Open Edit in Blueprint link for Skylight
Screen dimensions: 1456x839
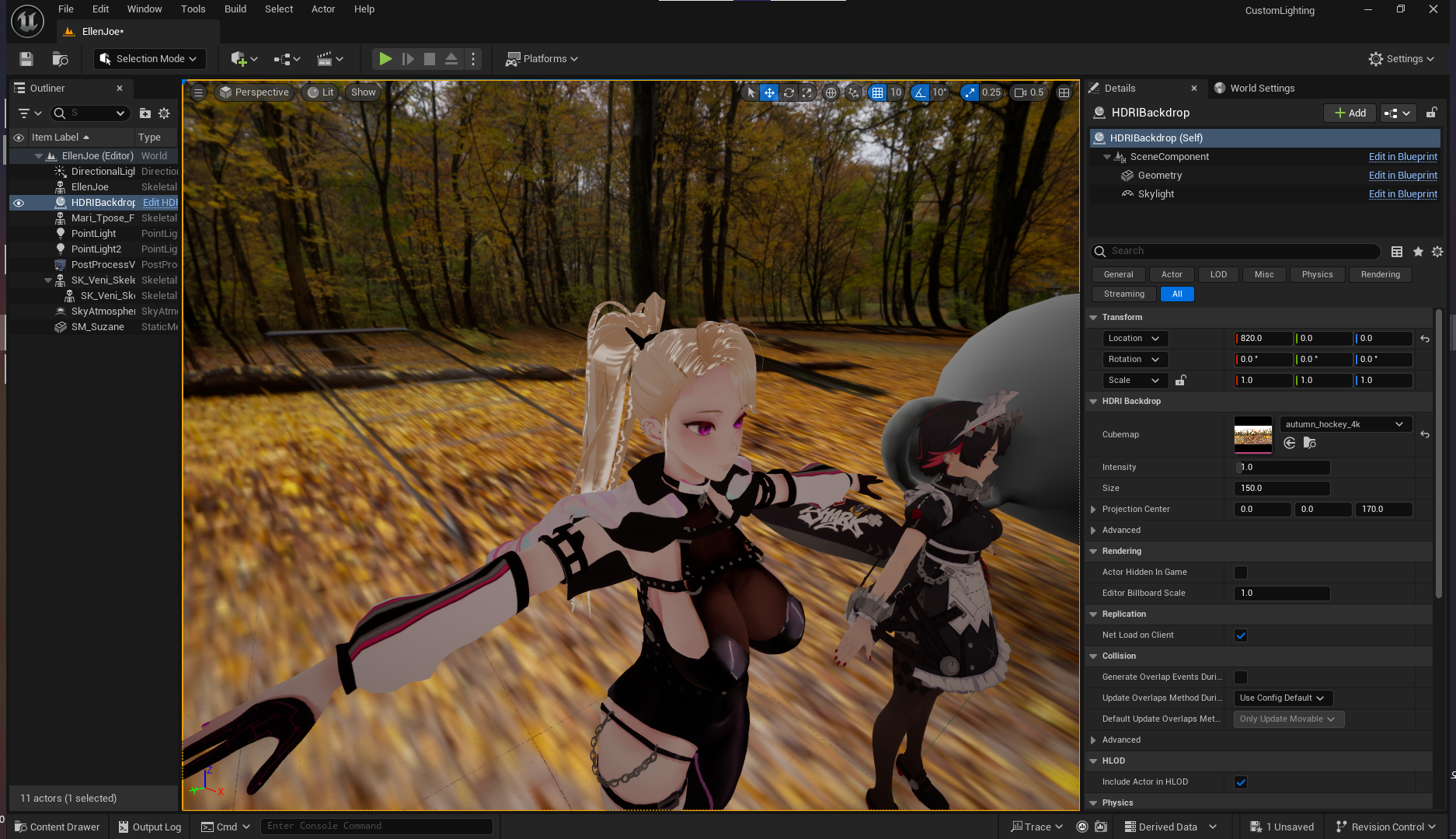(x=1402, y=194)
